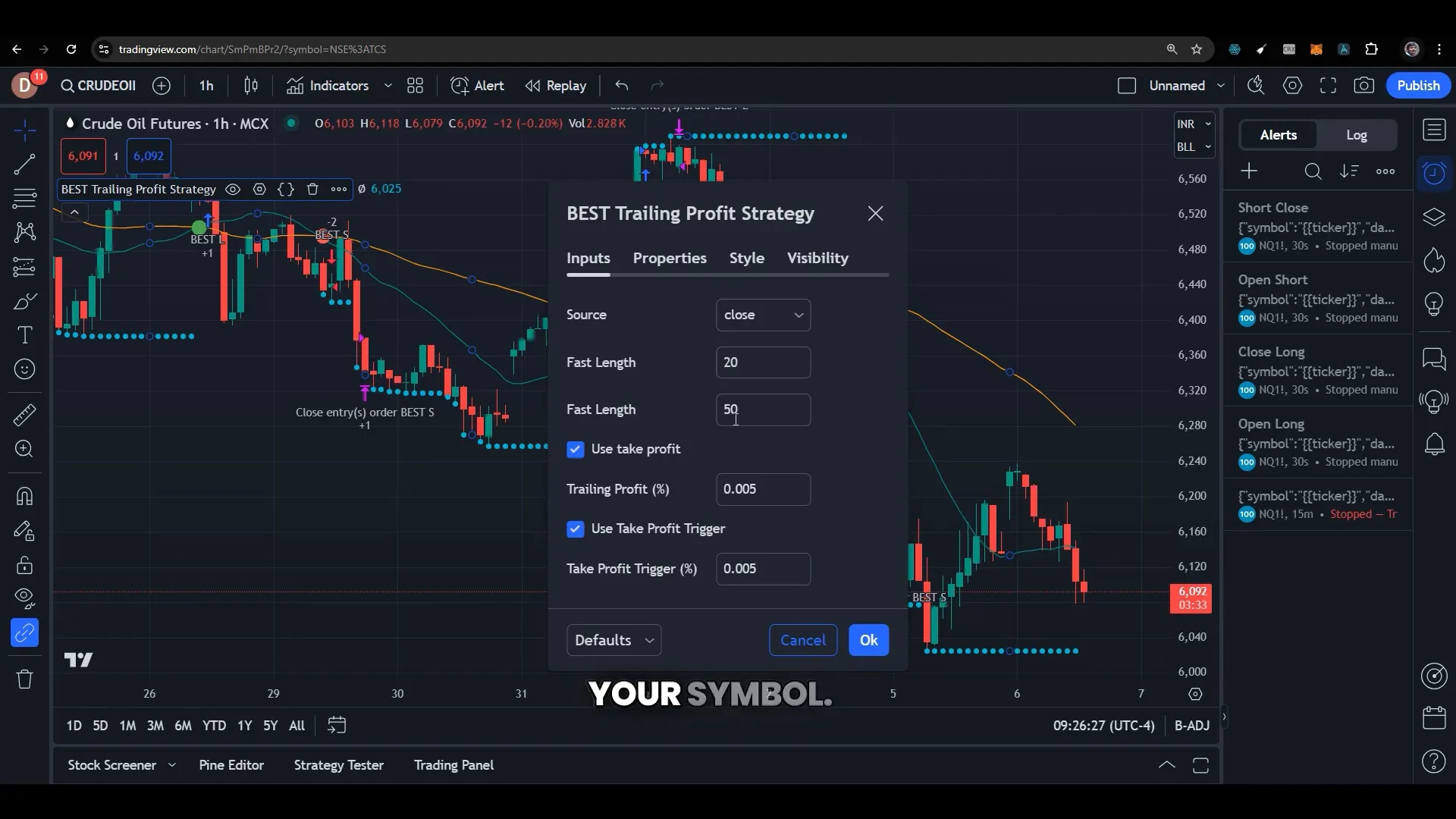Click the first Fast Length field

point(763,362)
